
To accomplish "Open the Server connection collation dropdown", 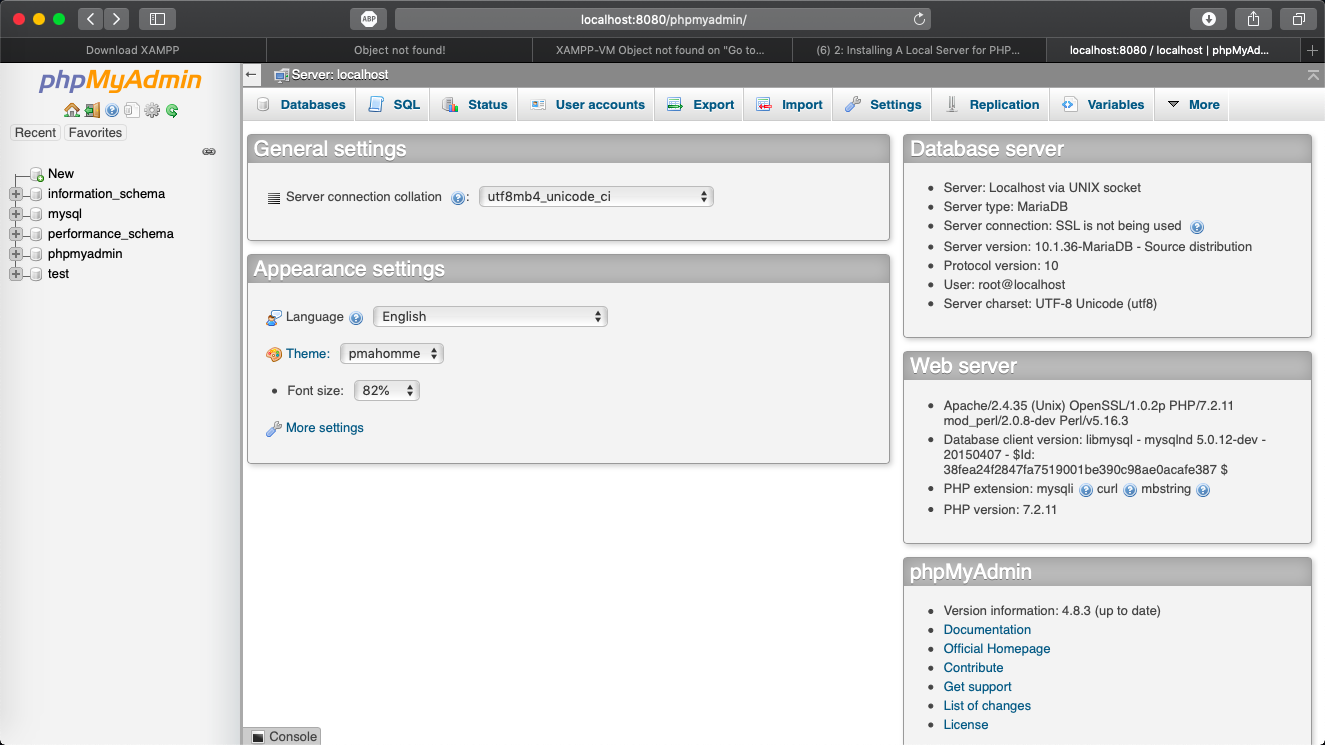I will [x=596, y=197].
